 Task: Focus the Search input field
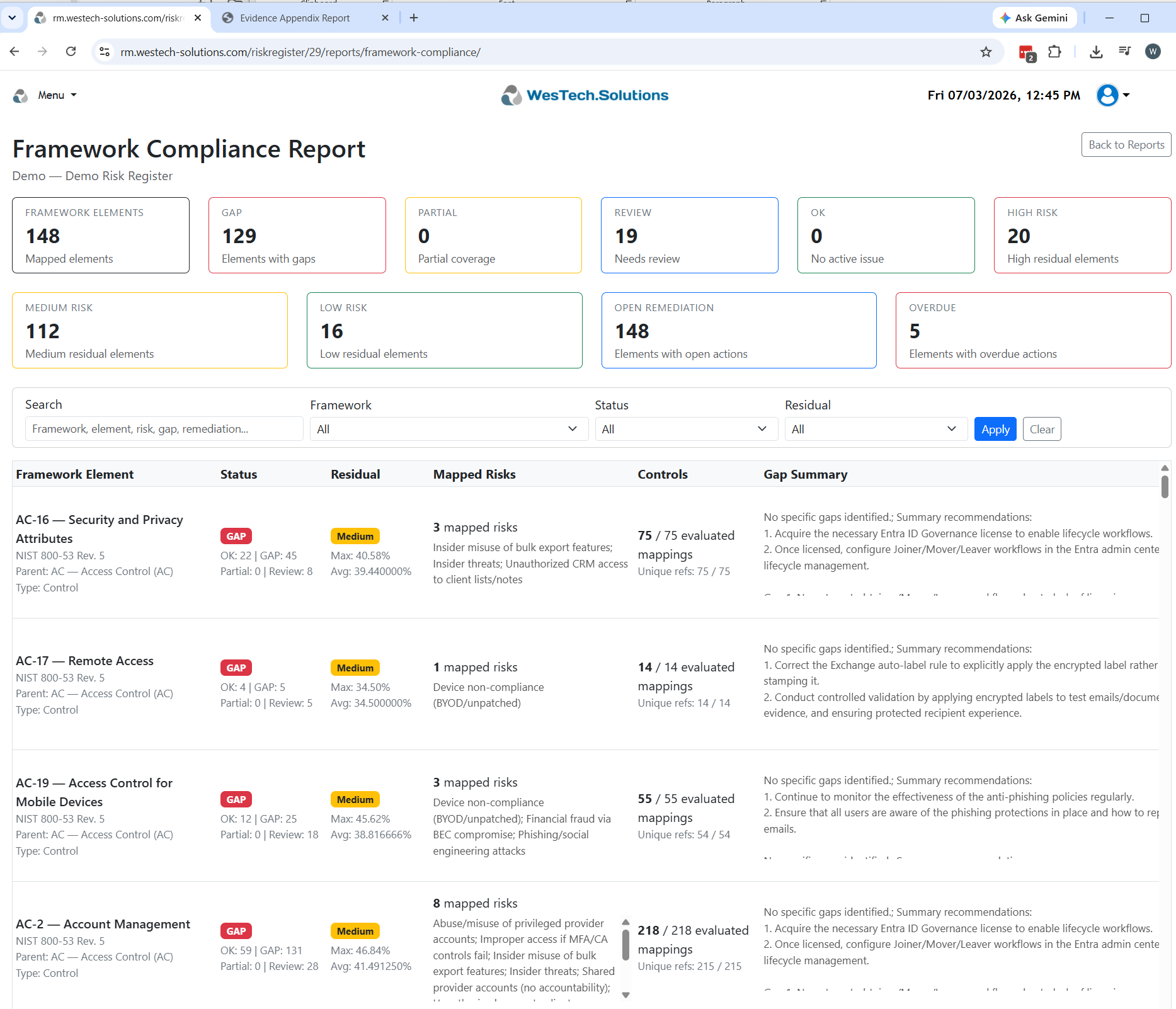click(164, 429)
